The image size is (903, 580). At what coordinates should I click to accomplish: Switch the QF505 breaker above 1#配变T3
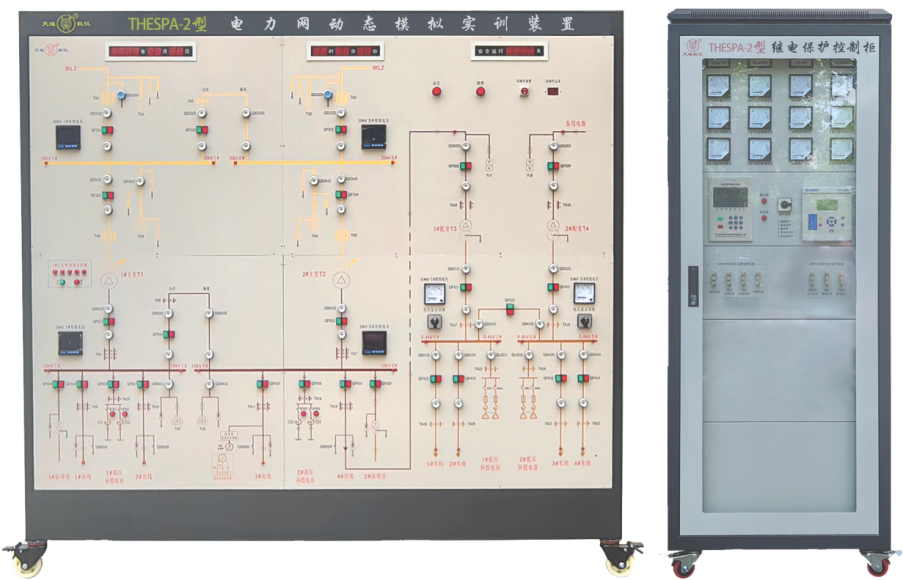[467, 165]
